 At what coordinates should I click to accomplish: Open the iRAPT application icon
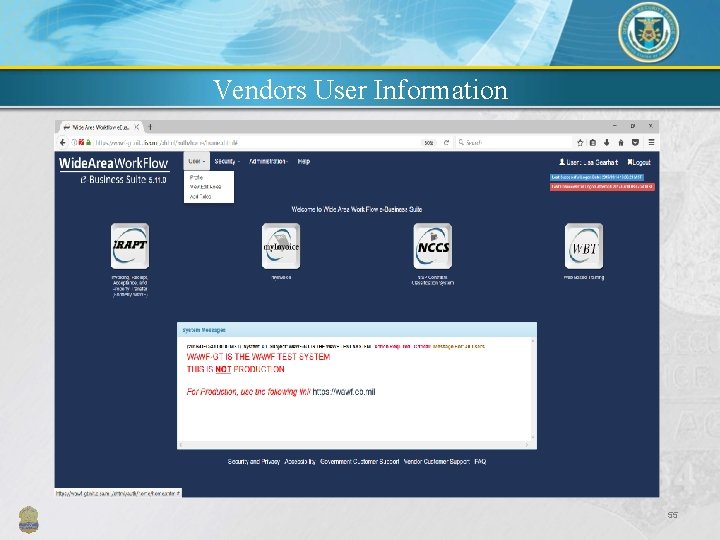[130, 246]
